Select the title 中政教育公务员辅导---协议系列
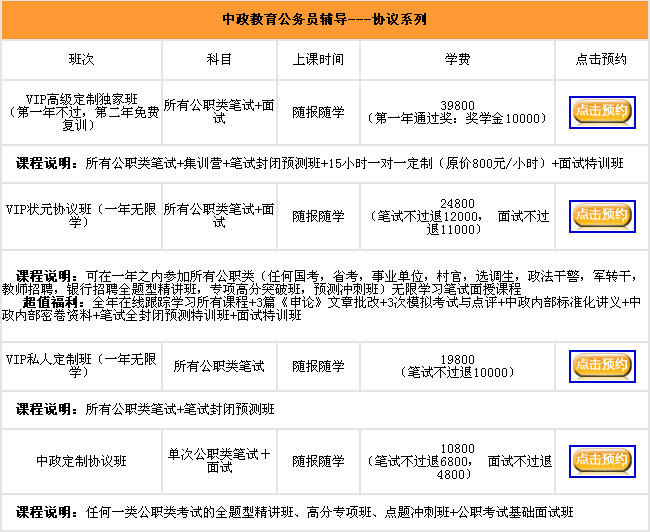Screen dimensions: 650x532 pos(325,19)
